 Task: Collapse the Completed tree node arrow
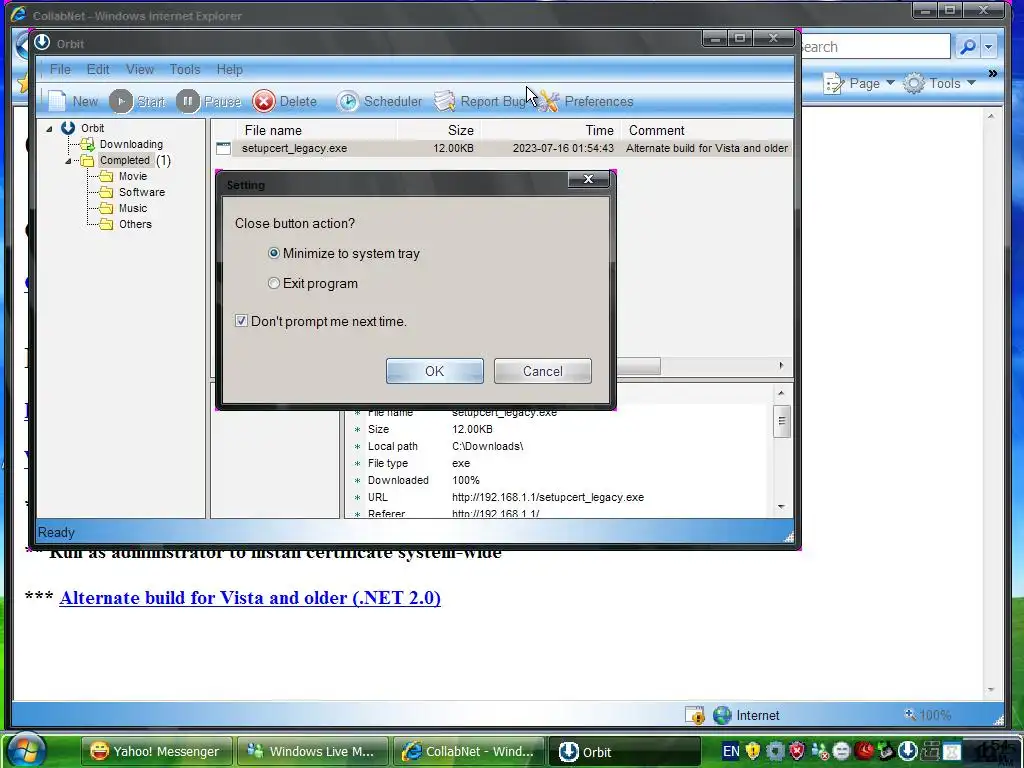[69, 161]
